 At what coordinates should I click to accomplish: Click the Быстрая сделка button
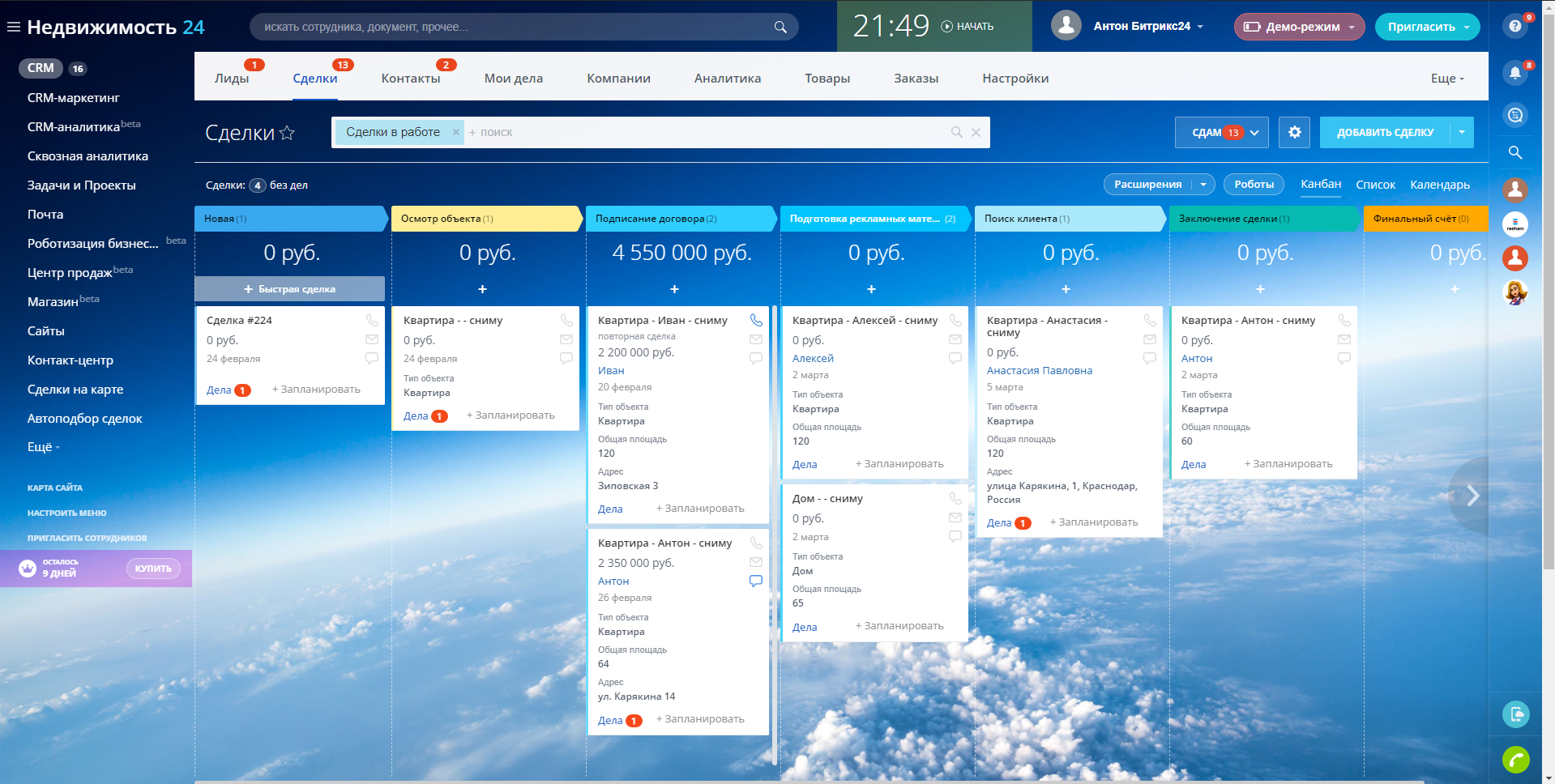(289, 289)
